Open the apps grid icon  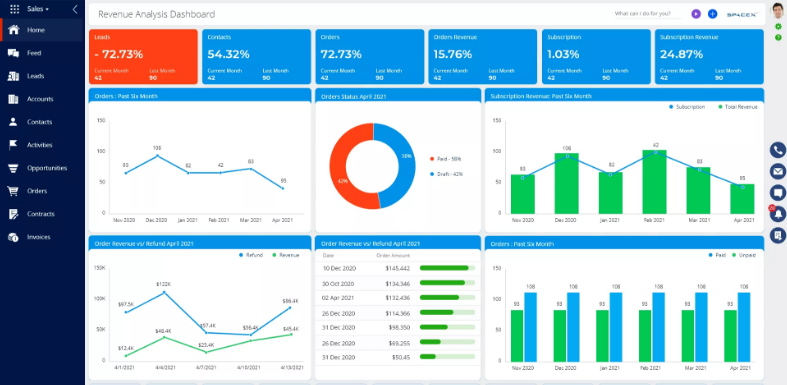point(15,9)
